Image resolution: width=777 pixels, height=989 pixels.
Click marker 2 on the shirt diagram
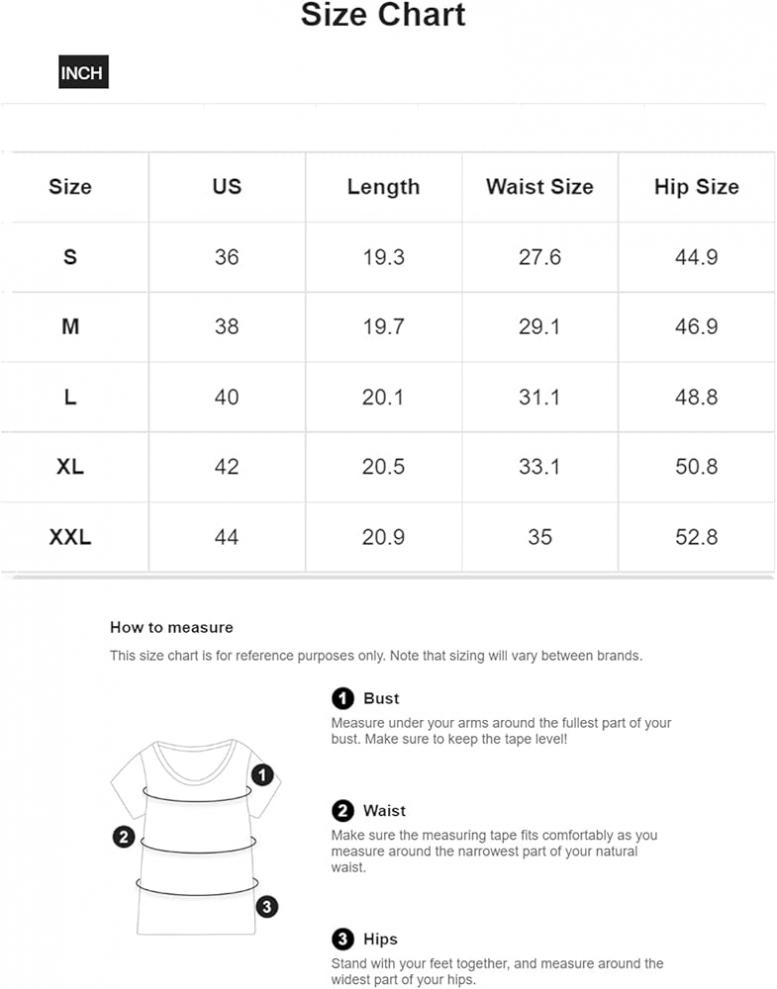coord(124,837)
